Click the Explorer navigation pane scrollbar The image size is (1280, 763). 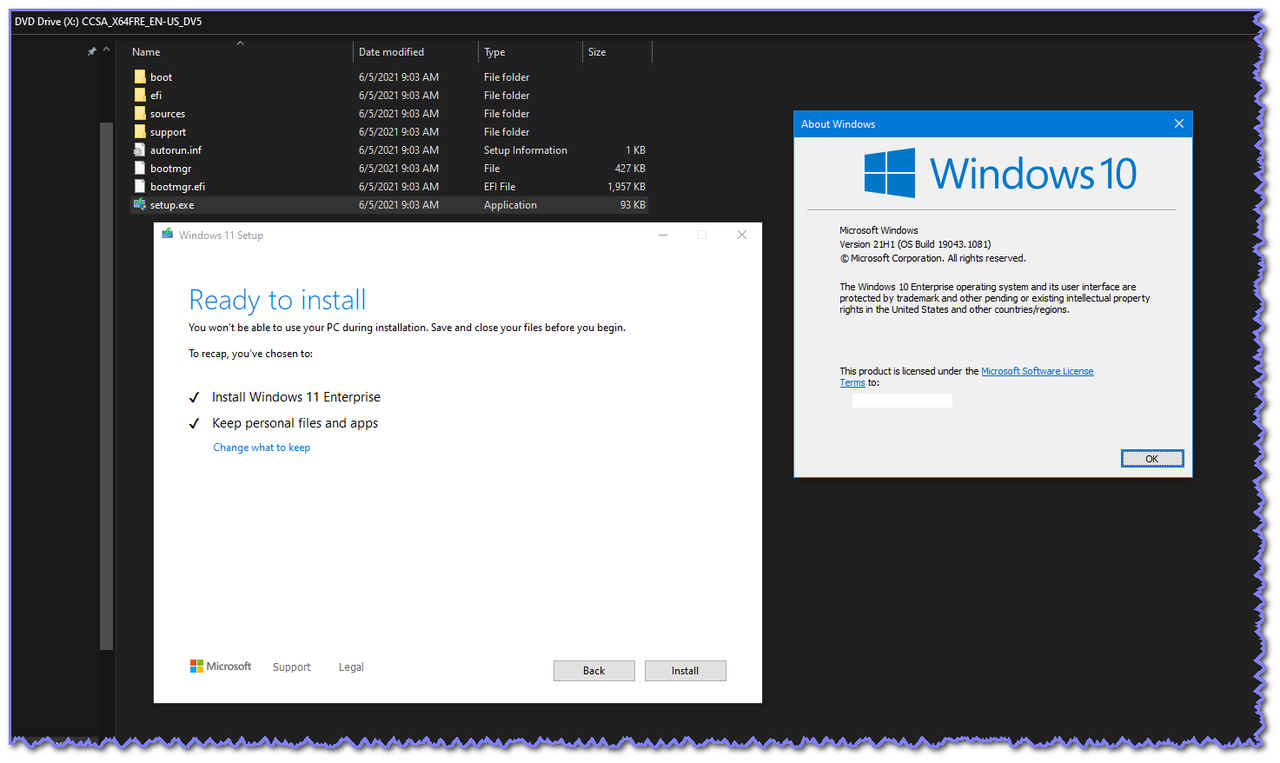point(106,385)
